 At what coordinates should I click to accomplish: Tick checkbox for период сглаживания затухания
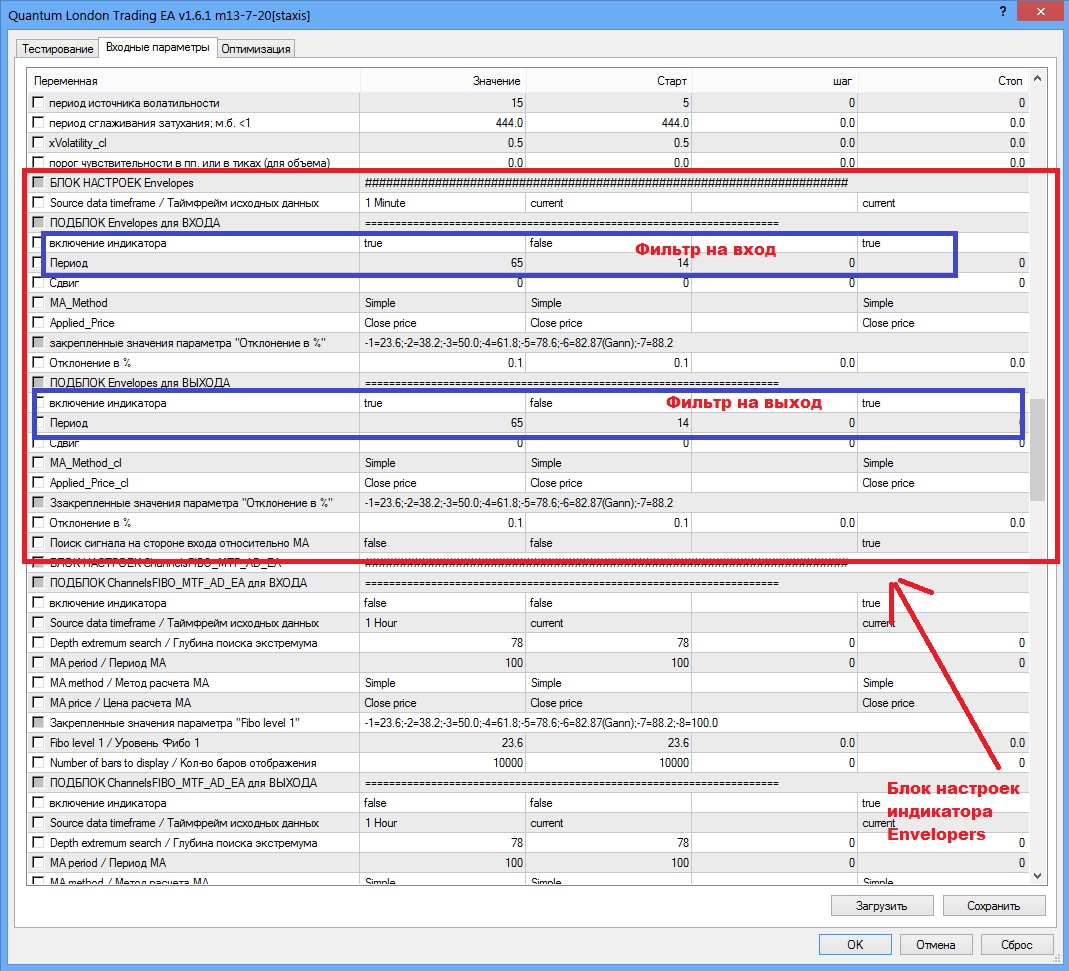(38, 122)
